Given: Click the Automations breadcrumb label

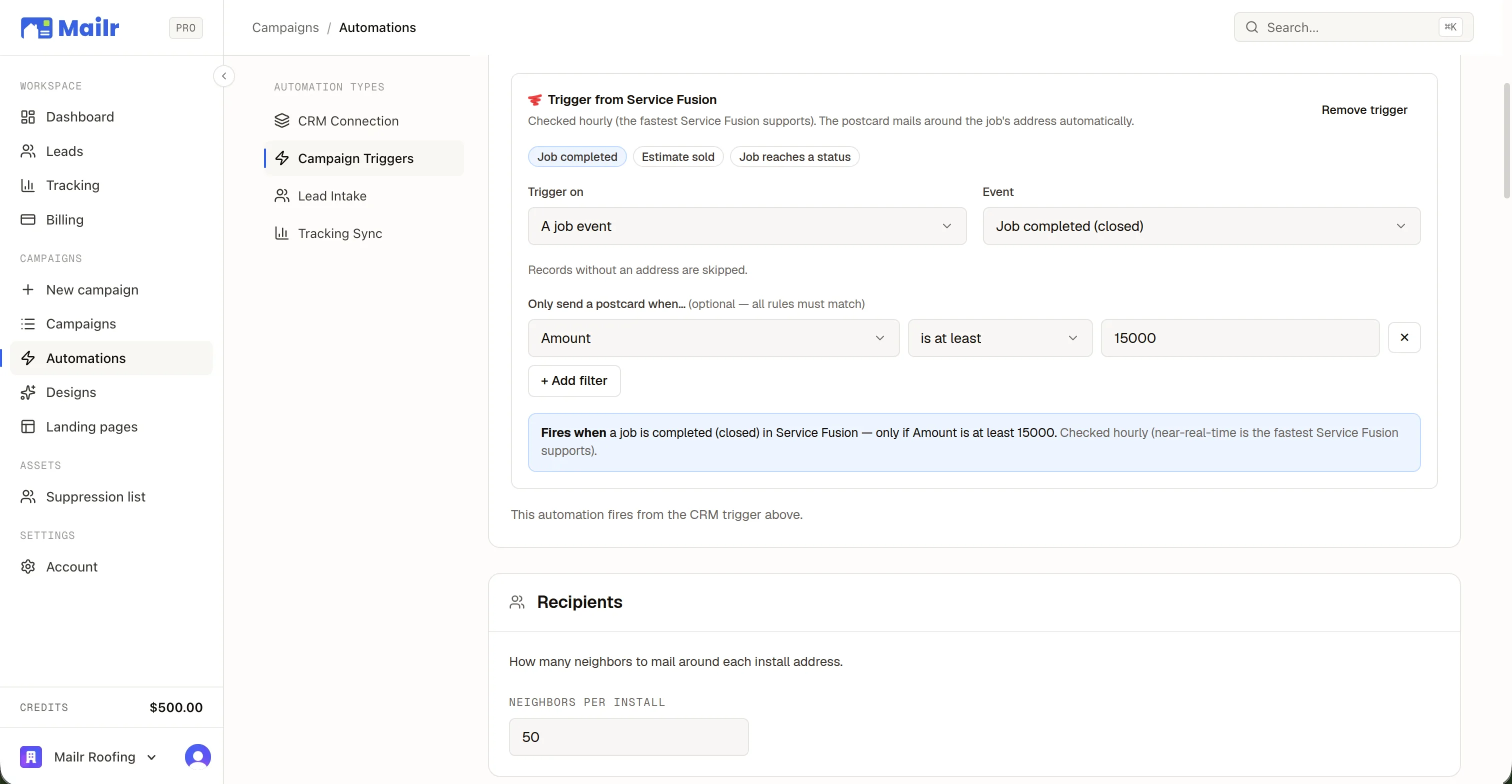Looking at the screenshot, I should click(377, 27).
